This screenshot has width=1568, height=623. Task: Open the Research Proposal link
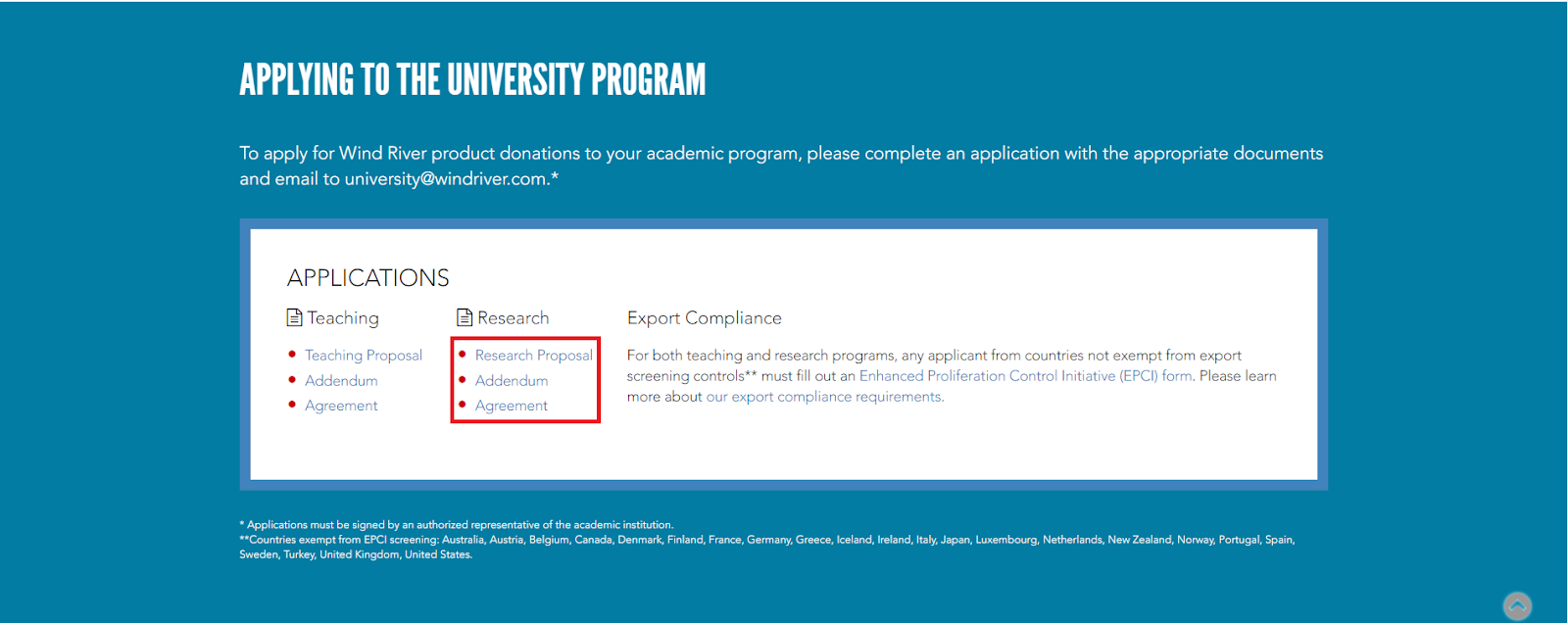tap(534, 356)
